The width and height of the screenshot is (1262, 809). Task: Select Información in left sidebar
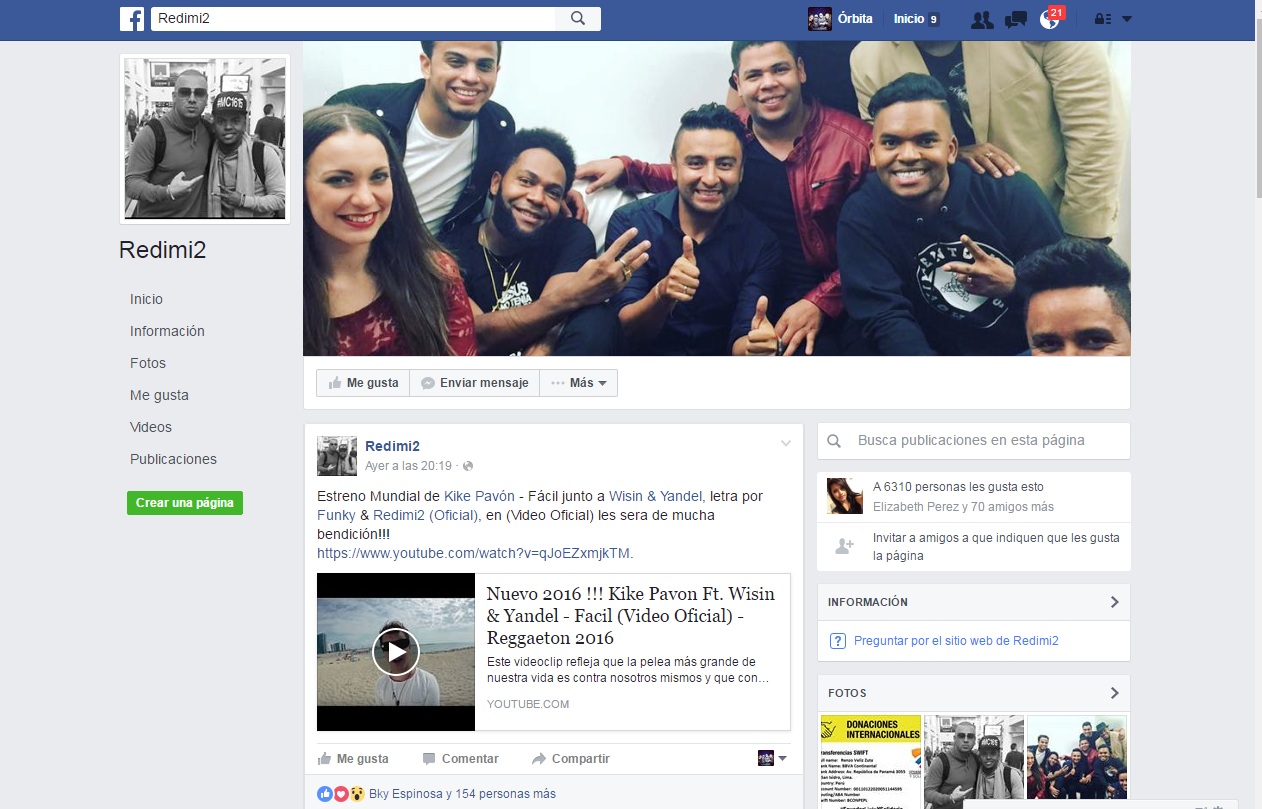point(167,331)
